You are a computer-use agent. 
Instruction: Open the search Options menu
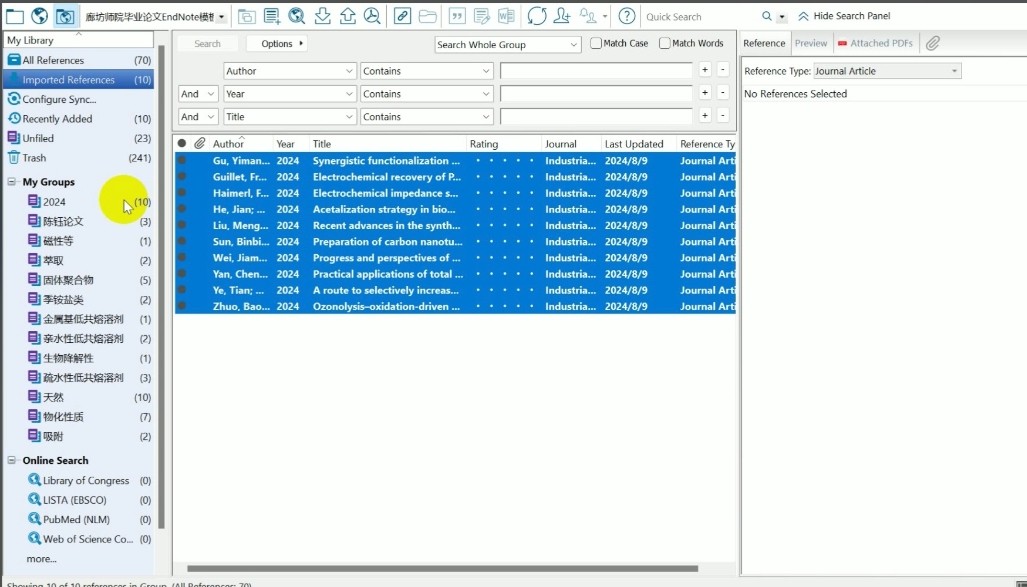[x=278, y=43]
